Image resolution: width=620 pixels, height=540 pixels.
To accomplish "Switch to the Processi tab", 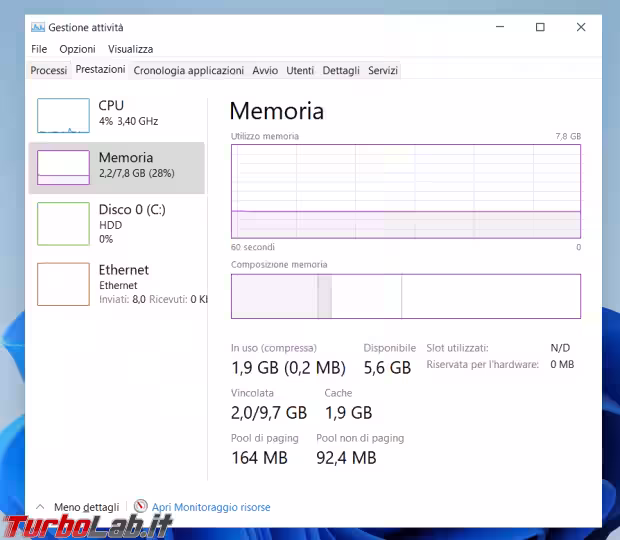I will click(x=49, y=71).
